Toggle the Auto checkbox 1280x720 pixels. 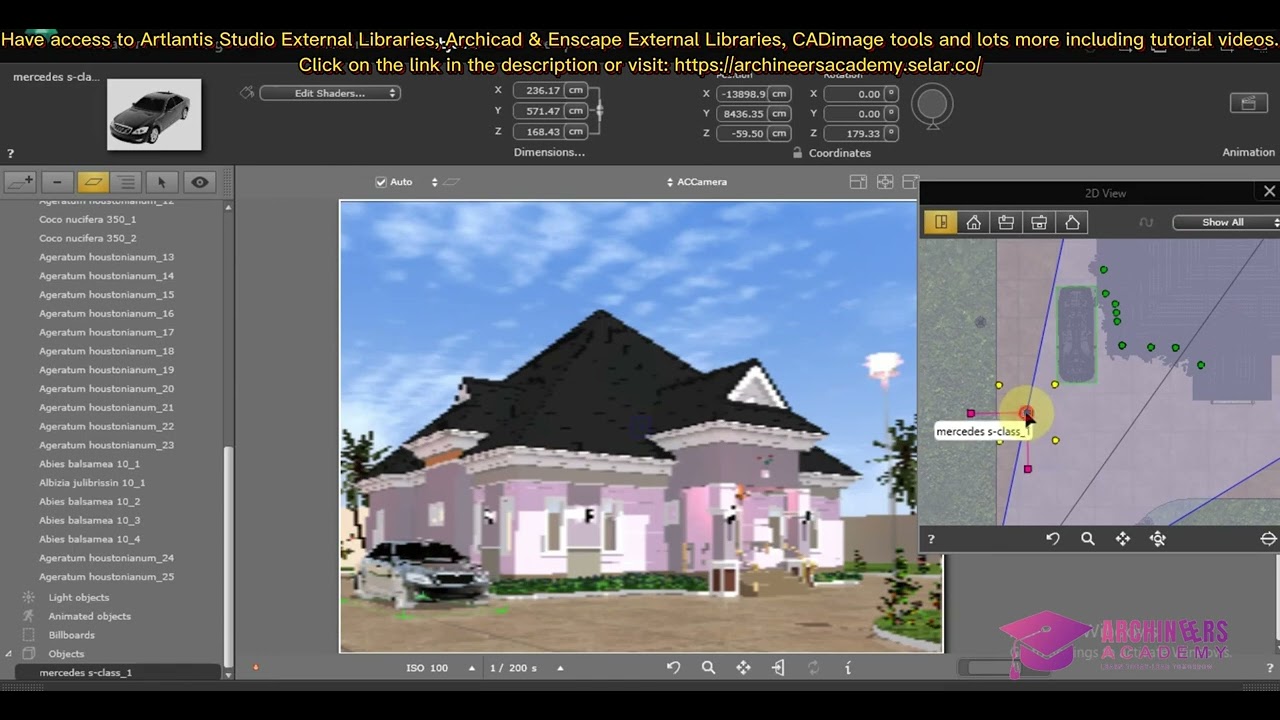coord(380,182)
